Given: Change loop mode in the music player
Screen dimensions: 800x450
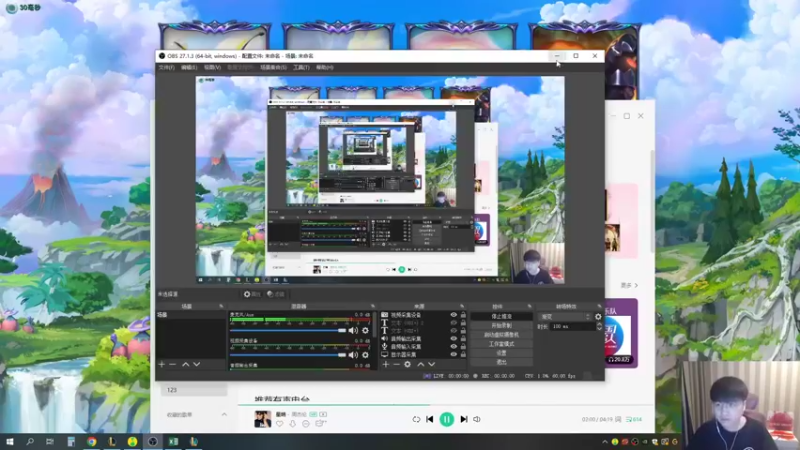Looking at the screenshot, I should (x=416, y=419).
